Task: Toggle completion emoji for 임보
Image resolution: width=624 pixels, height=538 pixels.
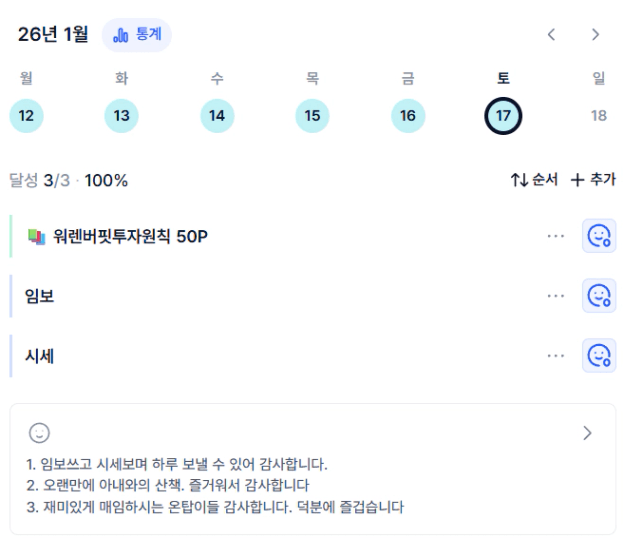Action: 598,296
